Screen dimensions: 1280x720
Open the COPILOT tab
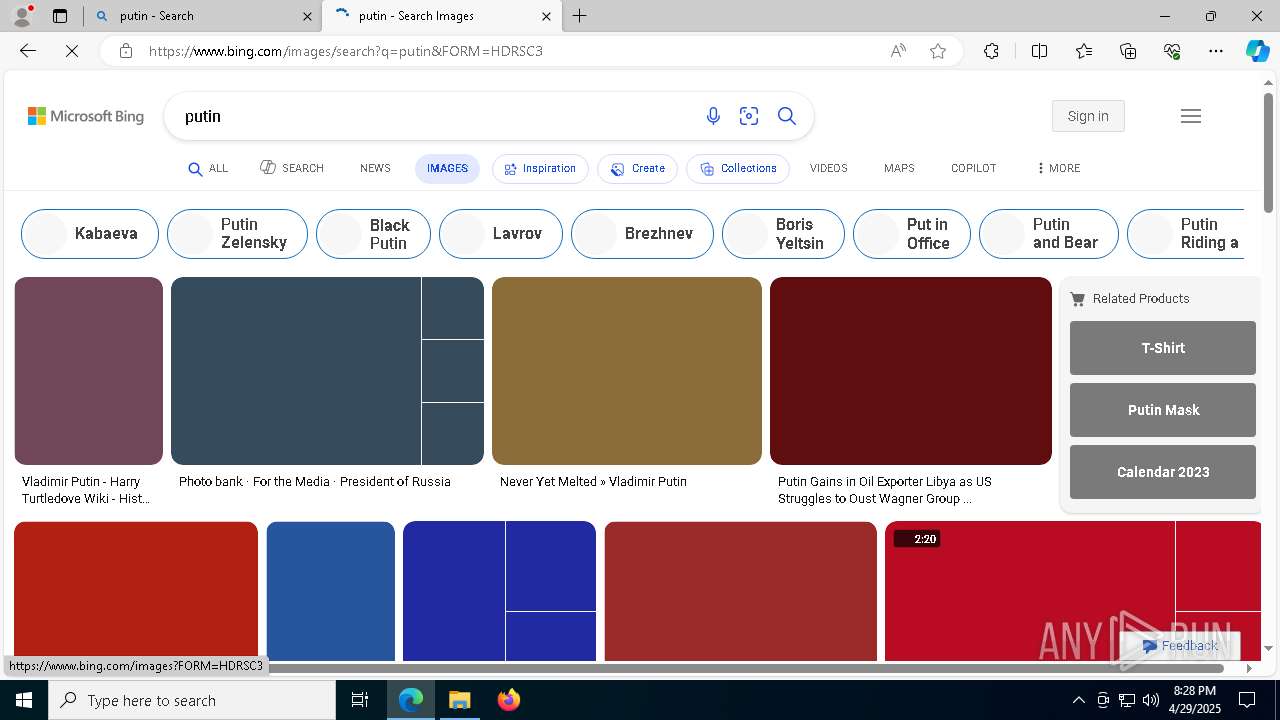tap(973, 168)
